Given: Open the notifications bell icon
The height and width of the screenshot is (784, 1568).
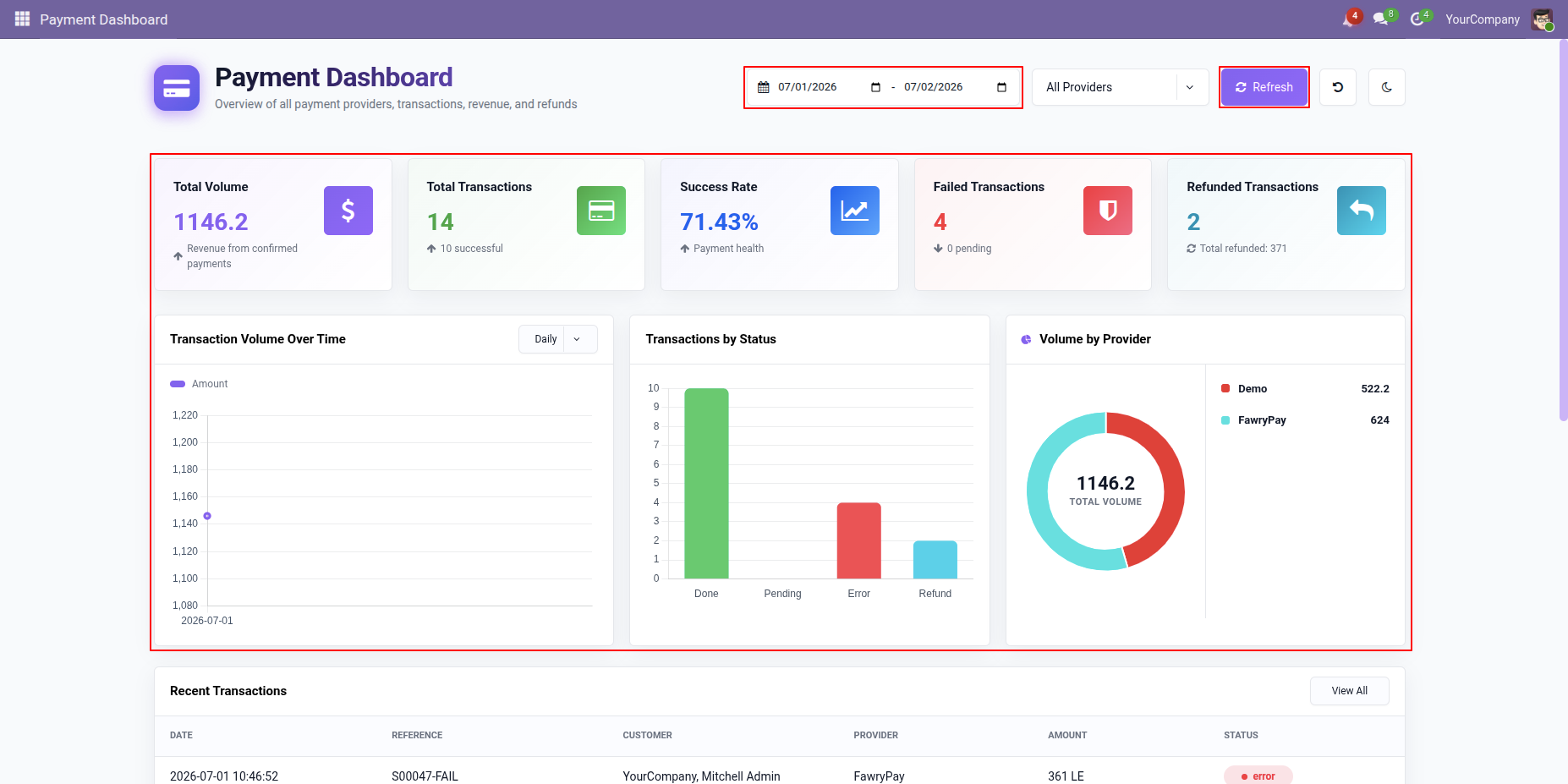Looking at the screenshot, I should [1350, 19].
